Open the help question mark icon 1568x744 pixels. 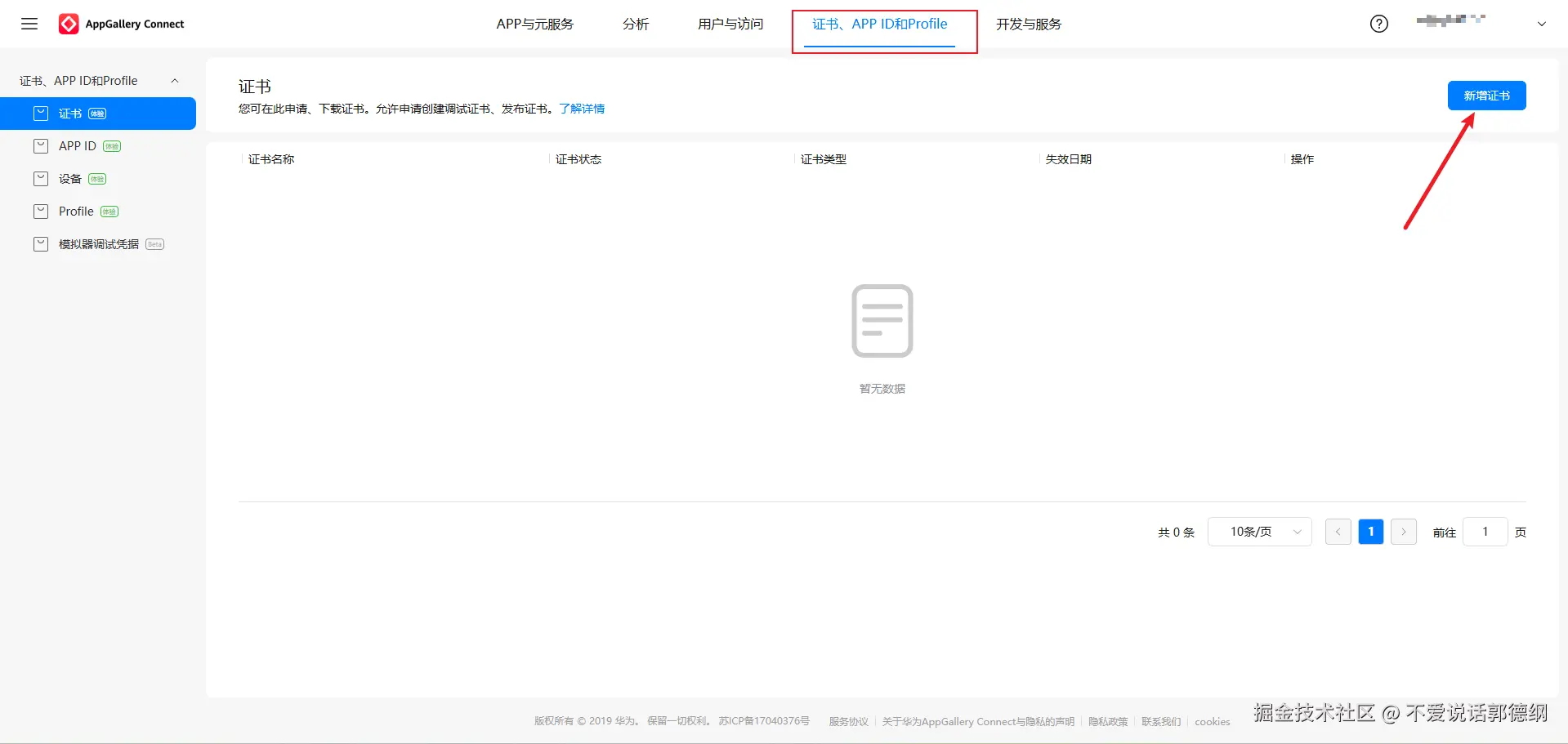coord(1379,24)
